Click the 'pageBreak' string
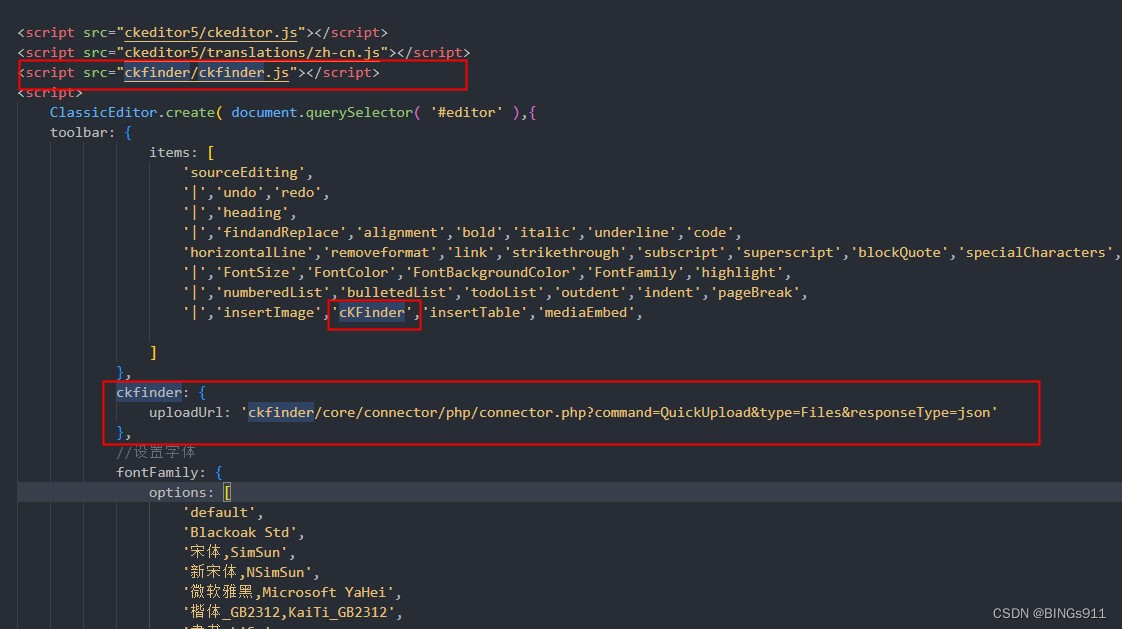 755,293
